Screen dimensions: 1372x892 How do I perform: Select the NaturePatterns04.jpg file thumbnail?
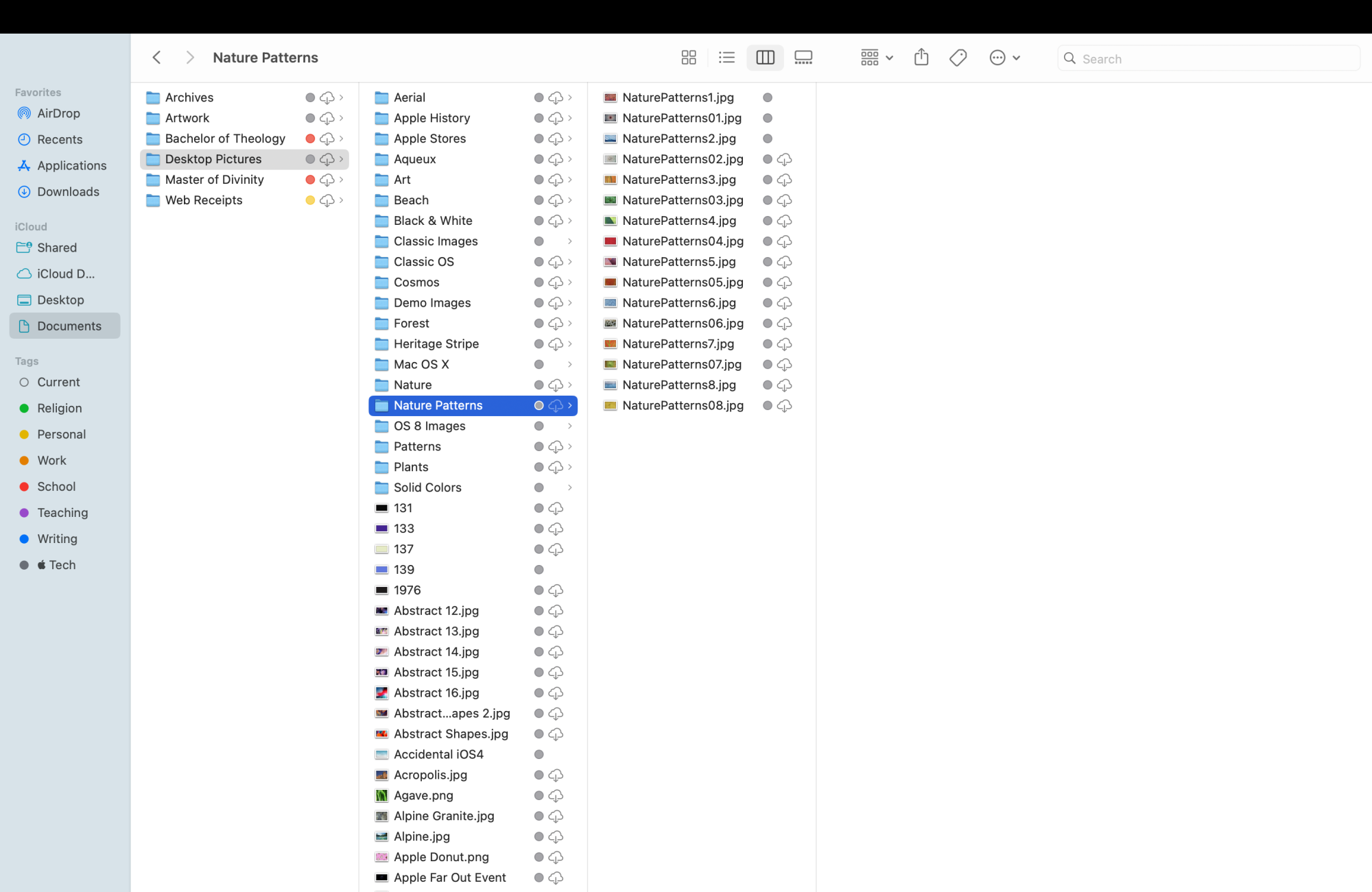pos(610,241)
